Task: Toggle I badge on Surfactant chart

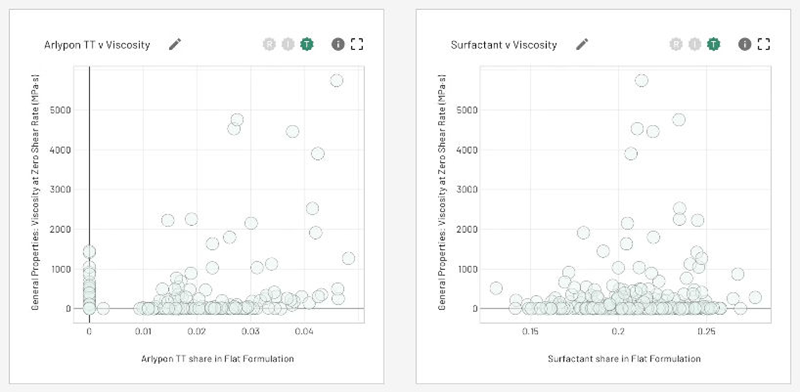Action: pos(695,44)
